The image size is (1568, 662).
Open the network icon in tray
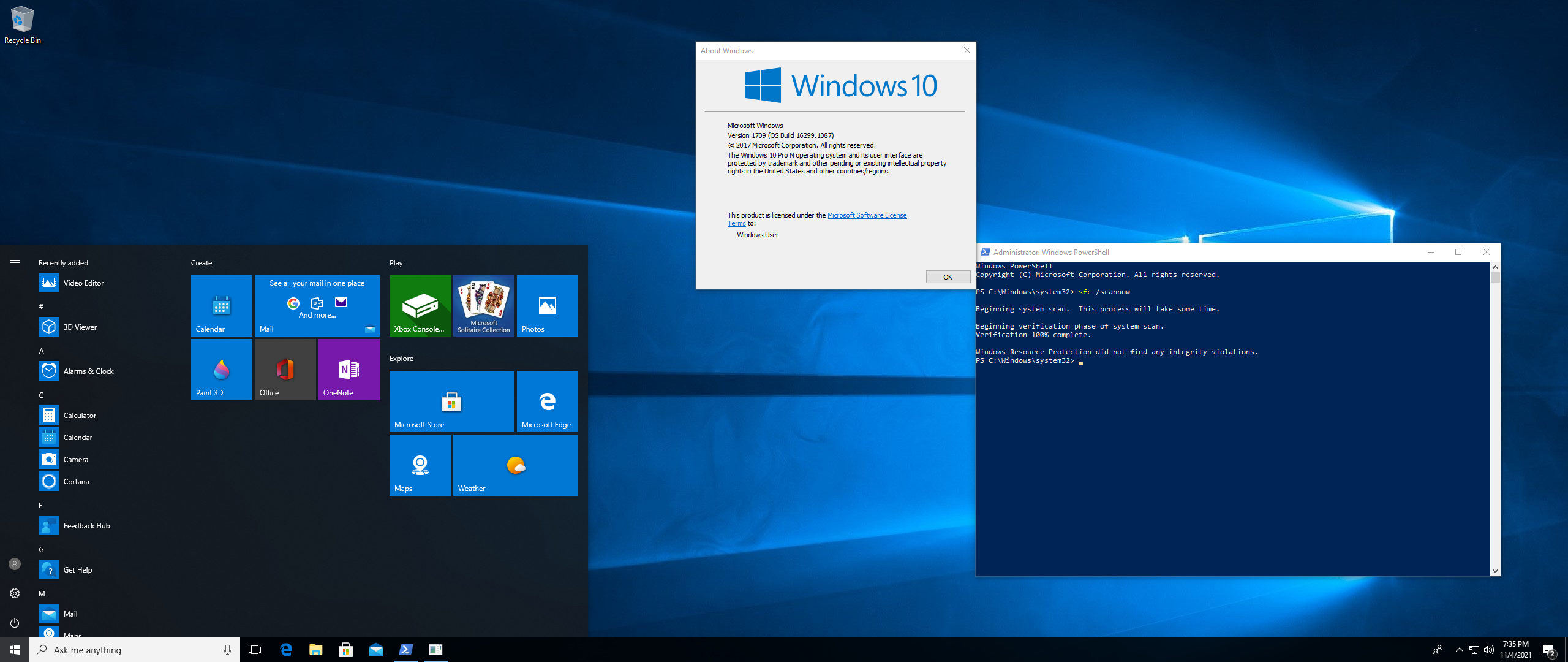click(x=1474, y=650)
